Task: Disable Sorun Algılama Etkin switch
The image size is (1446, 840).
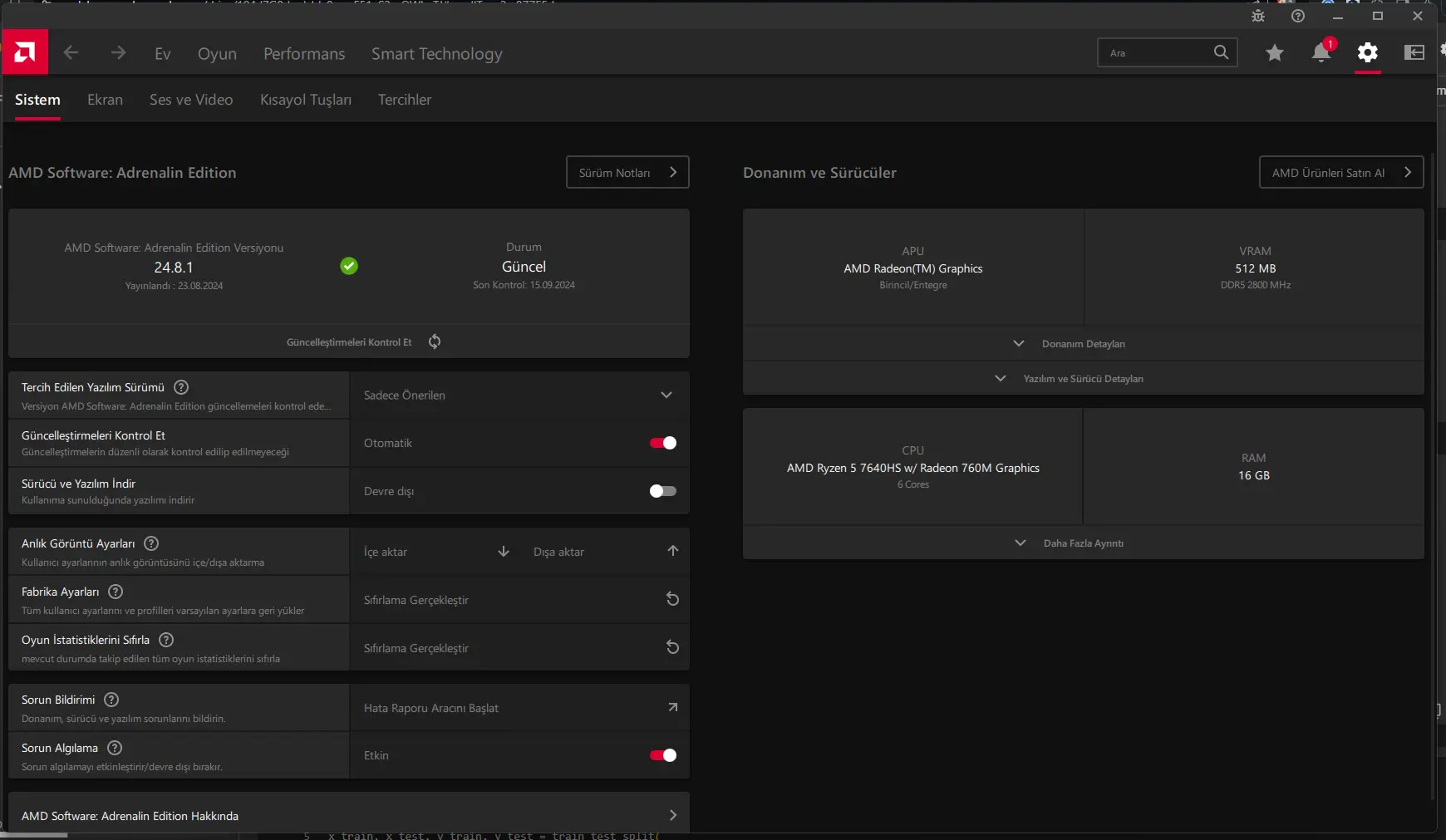Action: (663, 755)
